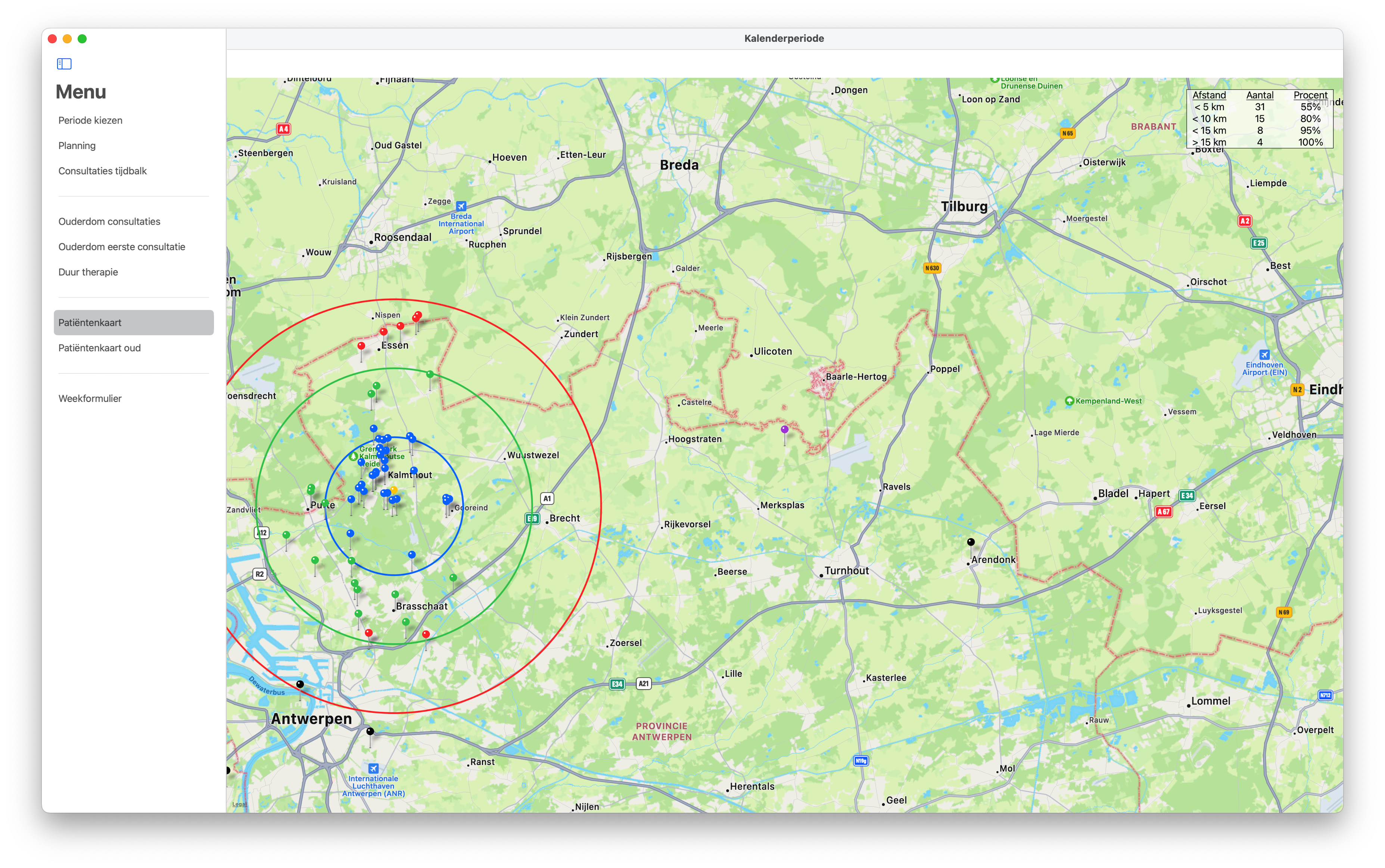
Task: Click the Eindhoven Airport map icon
Action: (1265, 354)
